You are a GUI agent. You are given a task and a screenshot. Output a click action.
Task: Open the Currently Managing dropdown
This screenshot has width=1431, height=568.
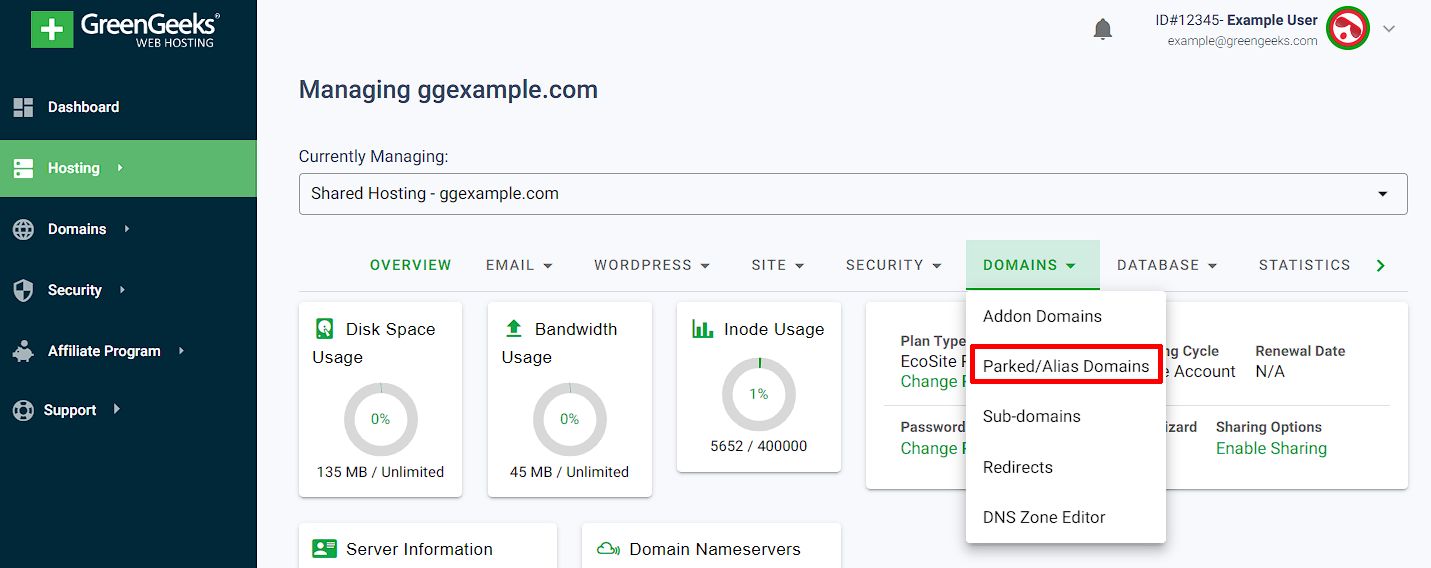pos(853,194)
